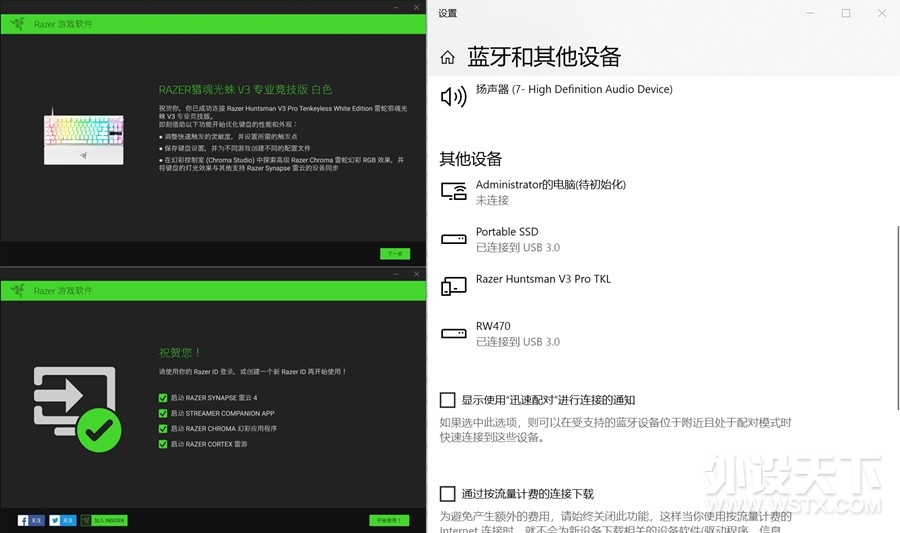The width and height of the screenshot is (900, 533).
Task: Close the upper Razer installer window
Action: click(x=416, y=7)
